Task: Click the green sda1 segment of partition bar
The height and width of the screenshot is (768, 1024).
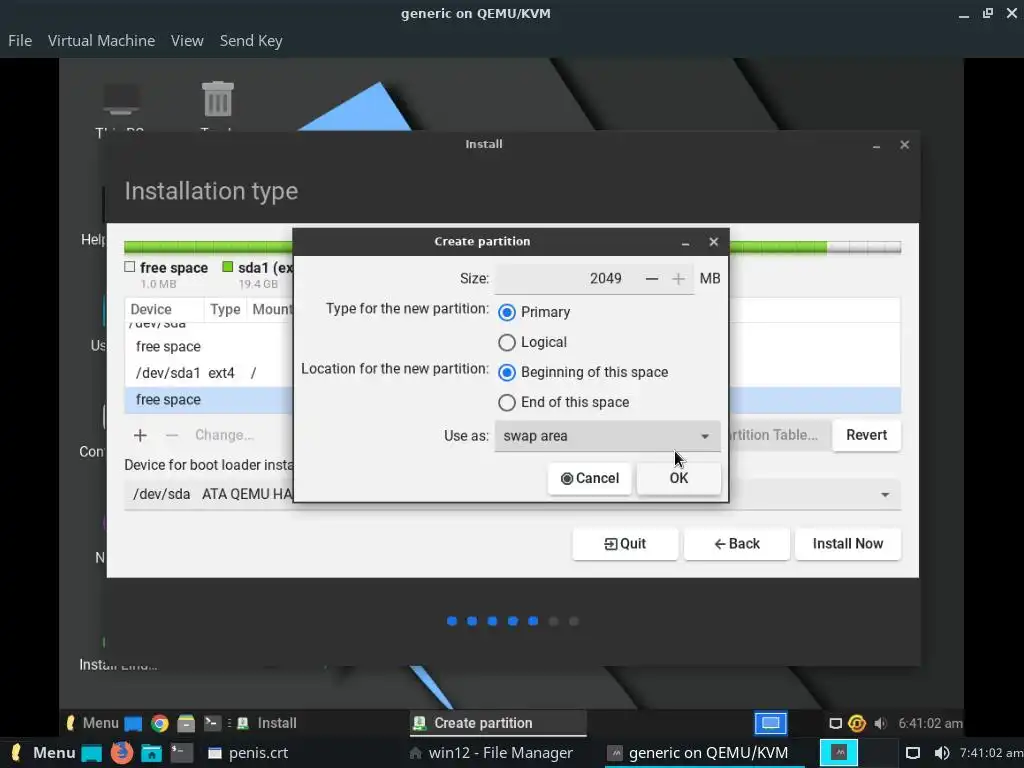Action: click(777, 248)
